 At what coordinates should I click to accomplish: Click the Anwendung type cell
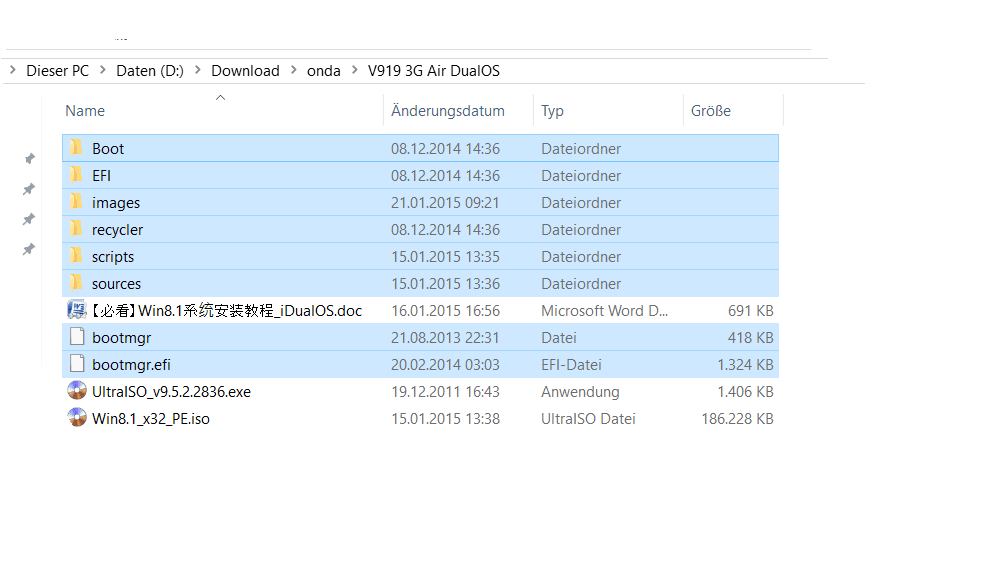click(x=580, y=392)
